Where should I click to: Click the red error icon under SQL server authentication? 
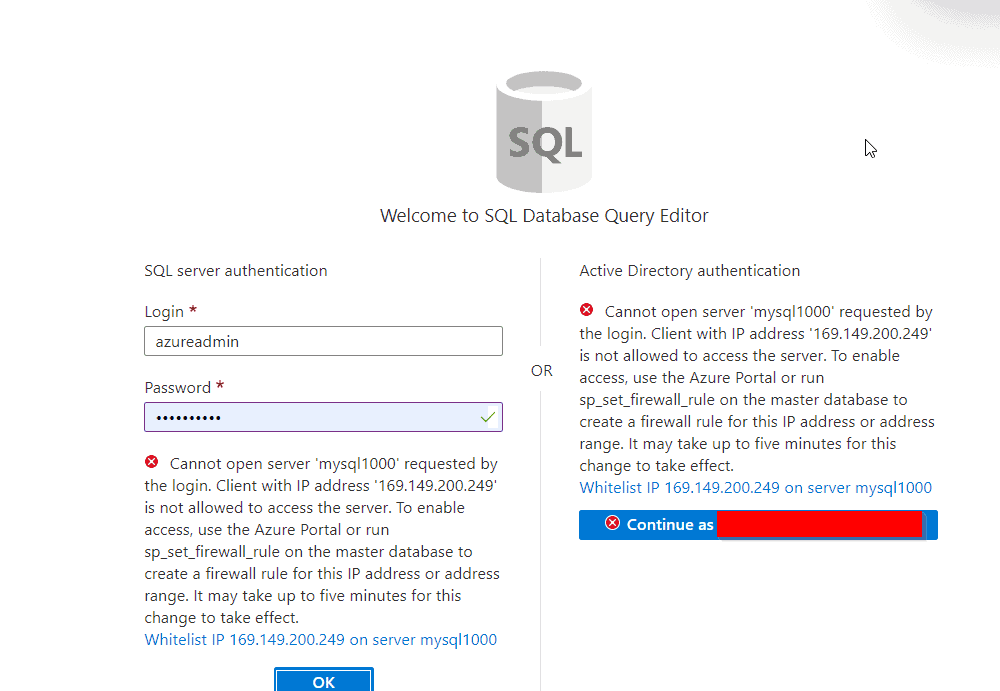click(x=152, y=461)
